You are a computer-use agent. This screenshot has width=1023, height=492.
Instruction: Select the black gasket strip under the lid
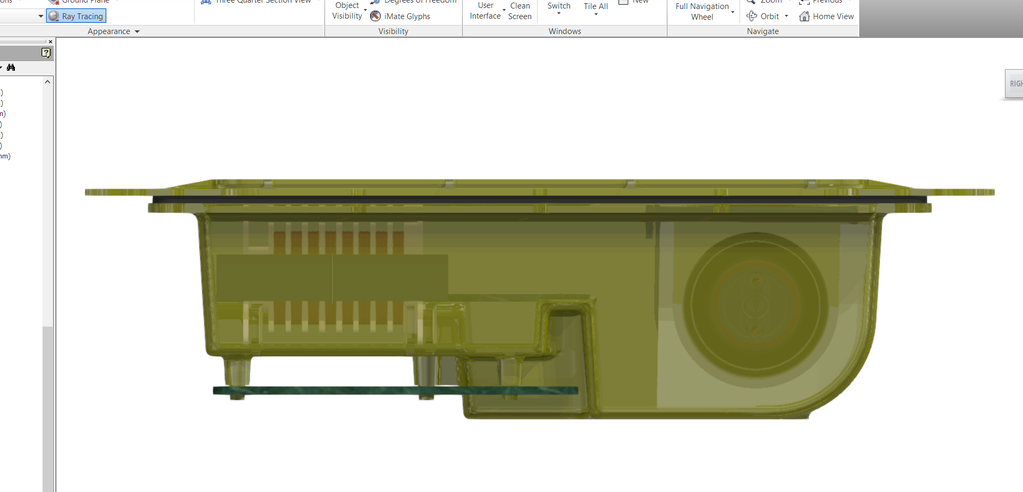click(x=538, y=199)
